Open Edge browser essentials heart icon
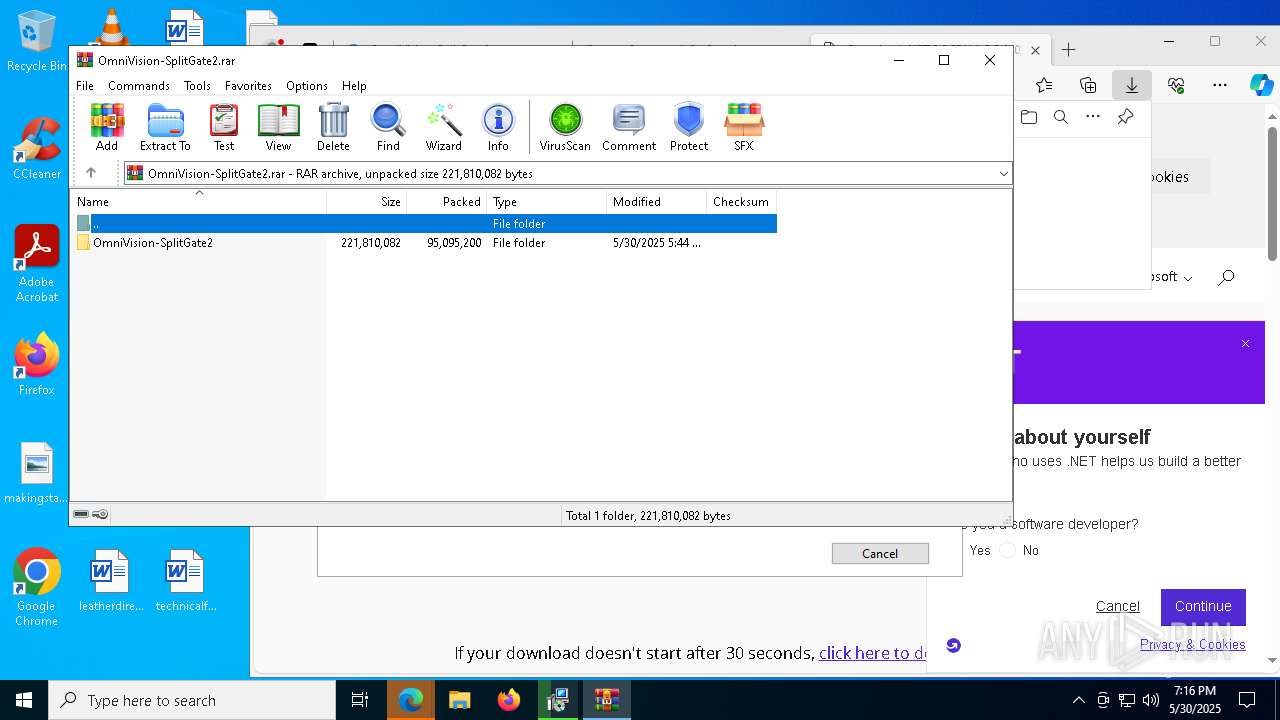The width and height of the screenshot is (1280, 720). point(1176,85)
